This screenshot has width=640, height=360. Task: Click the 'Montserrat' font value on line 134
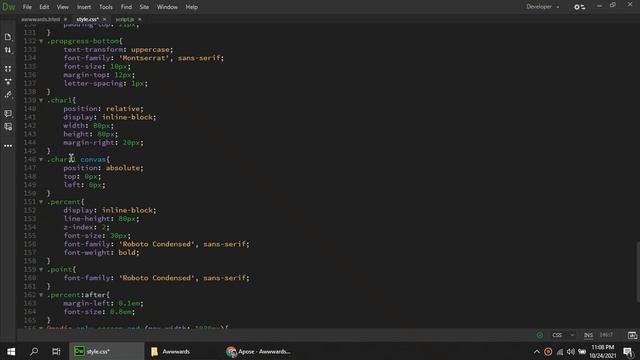[144, 58]
